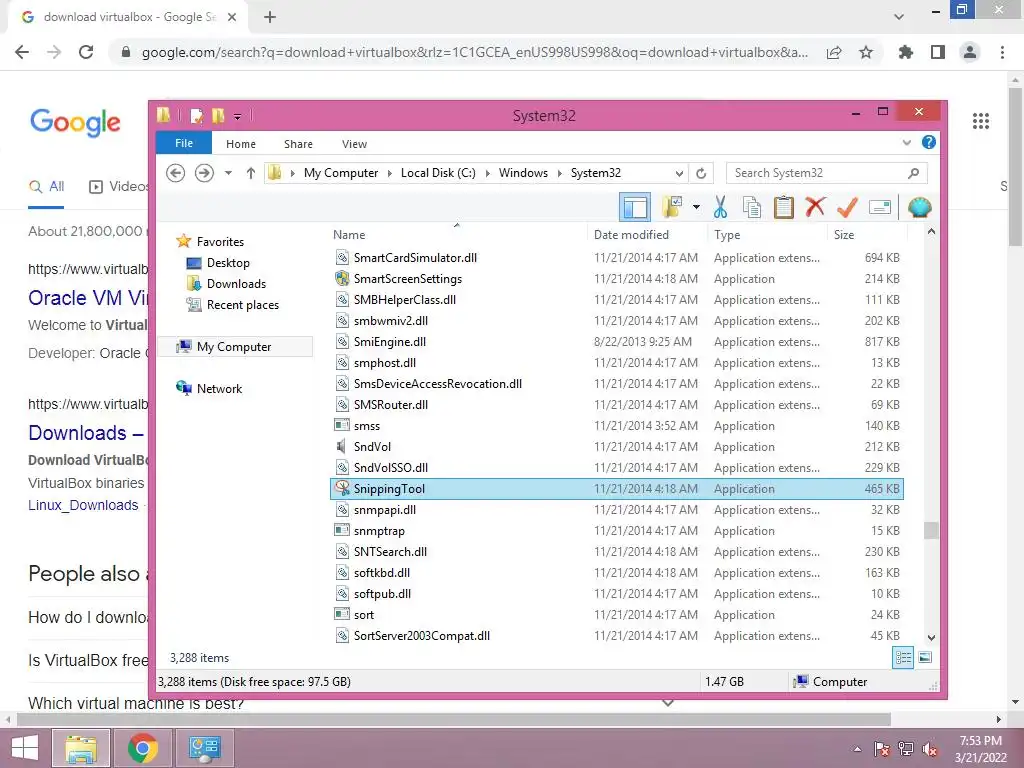This screenshot has width=1024, height=768.
Task: Open File Explorer from the taskbar
Action: 80,748
